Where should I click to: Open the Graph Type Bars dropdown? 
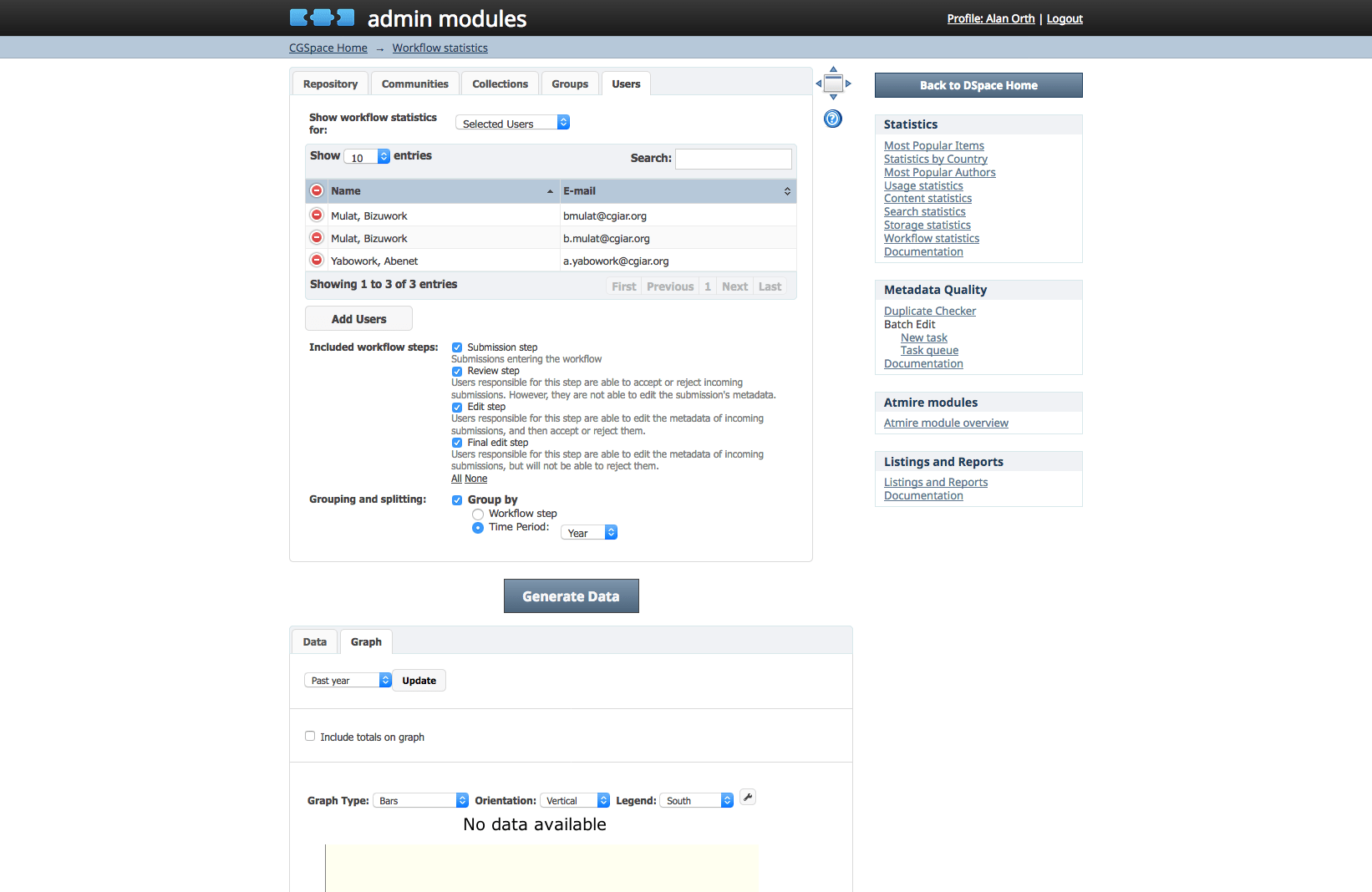click(x=421, y=800)
